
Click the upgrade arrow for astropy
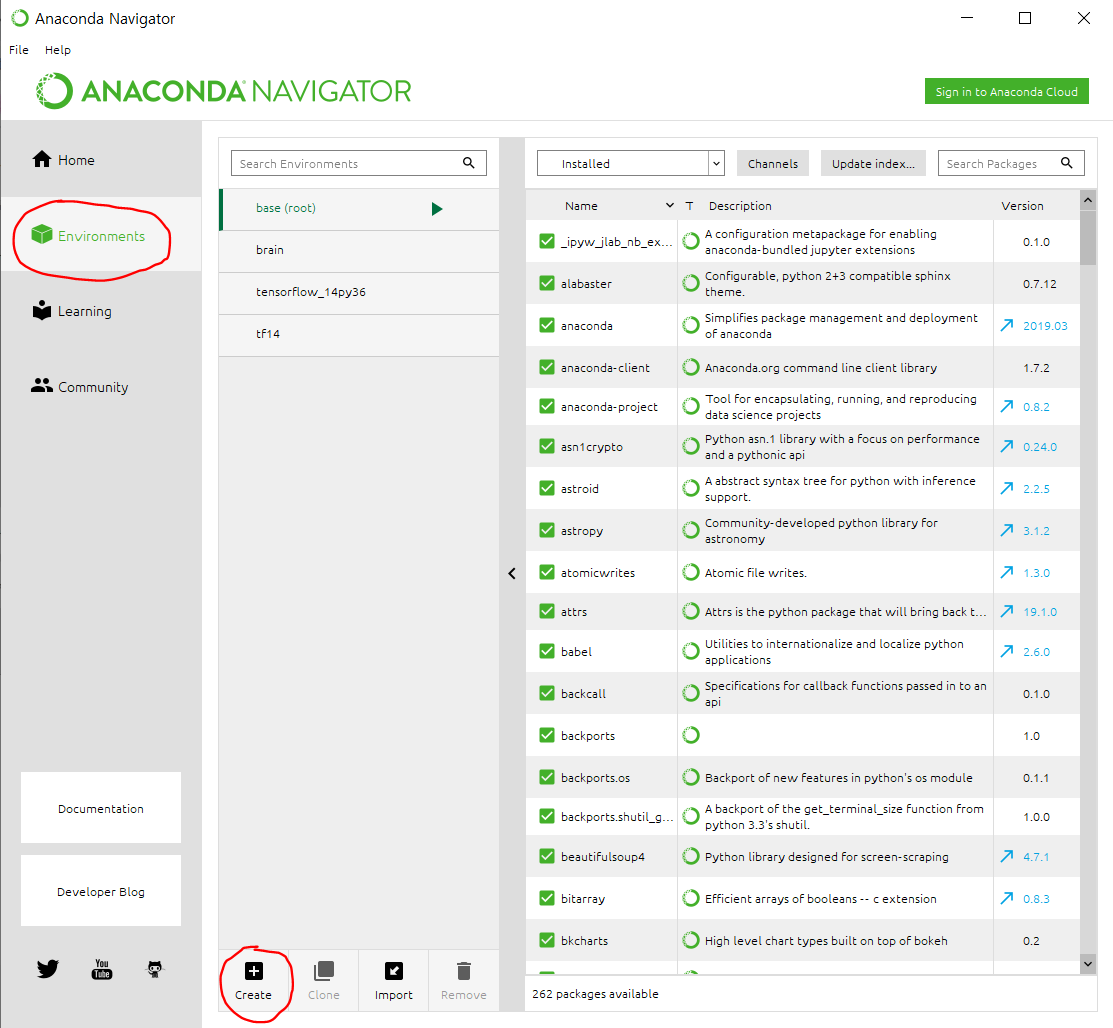click(x=1007, y=530)
